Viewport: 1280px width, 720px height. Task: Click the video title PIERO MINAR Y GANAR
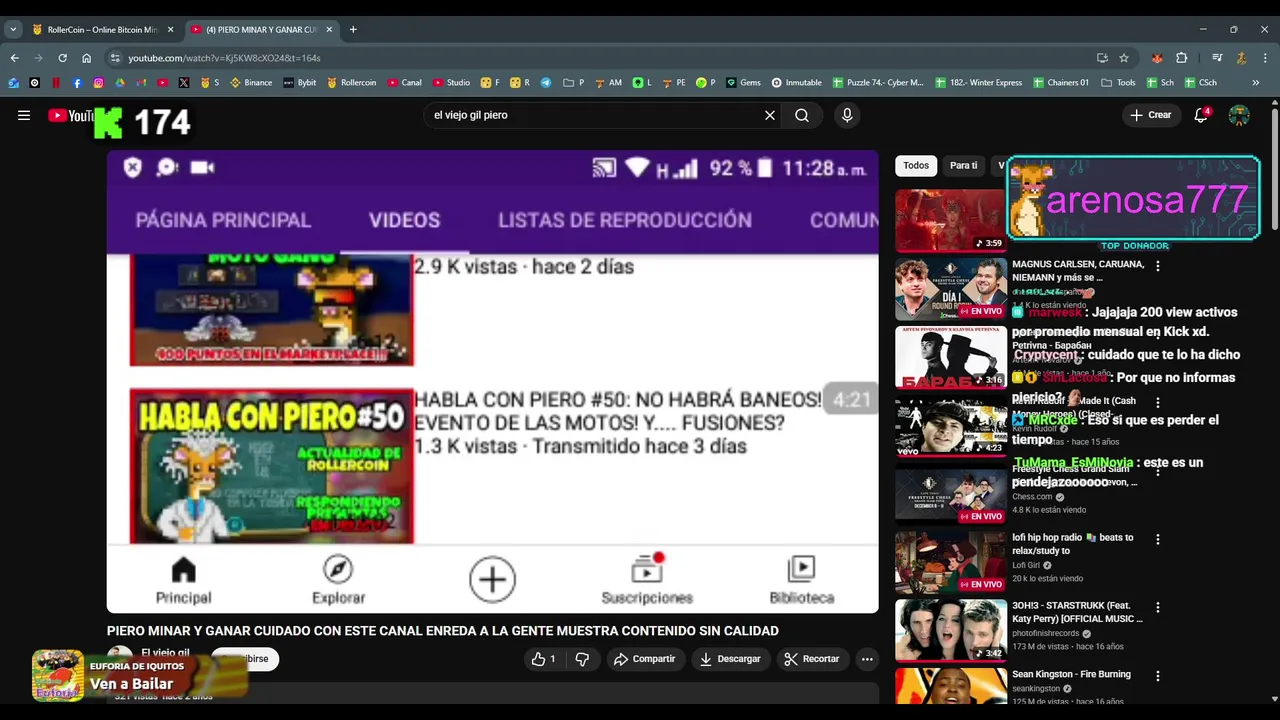[443, 631]
